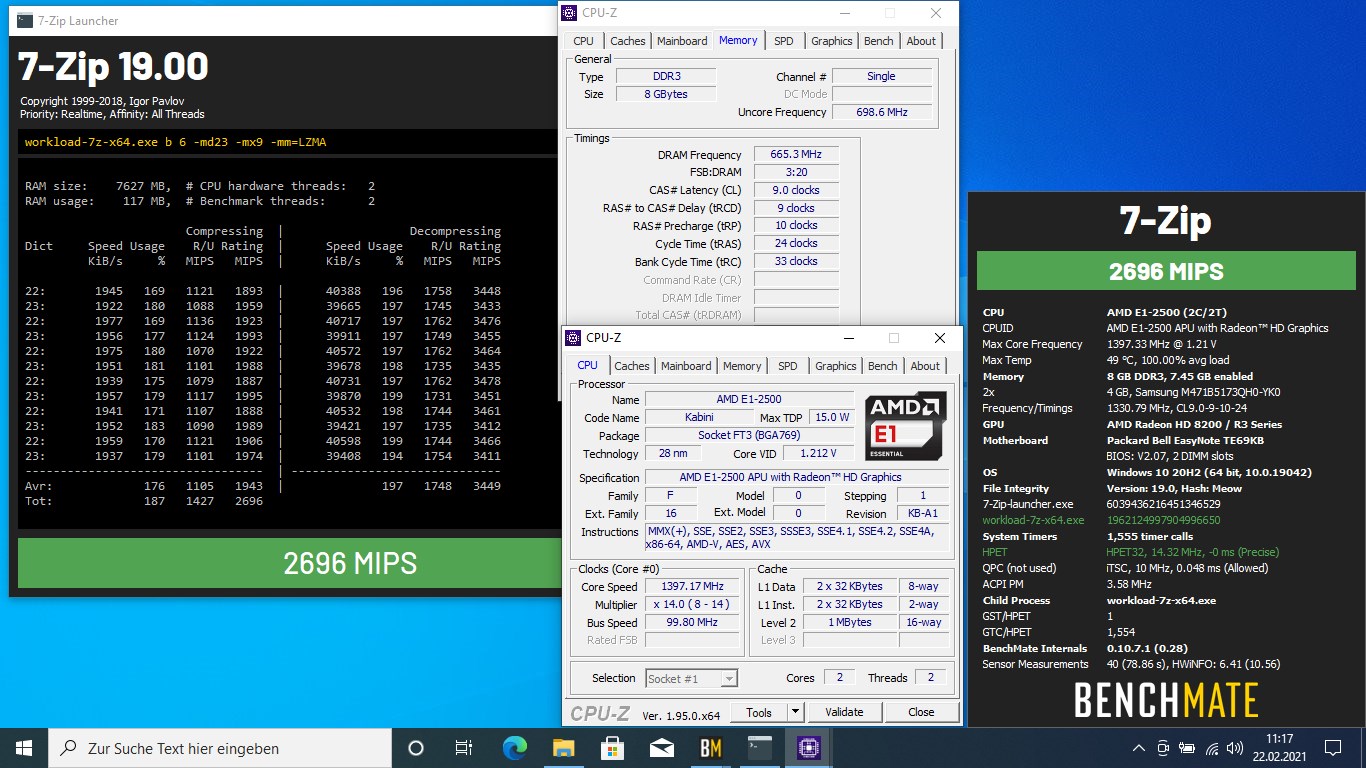1366x768 pixels.
Task: Open the Mail app on the taskbar
Action: [661, 747]
